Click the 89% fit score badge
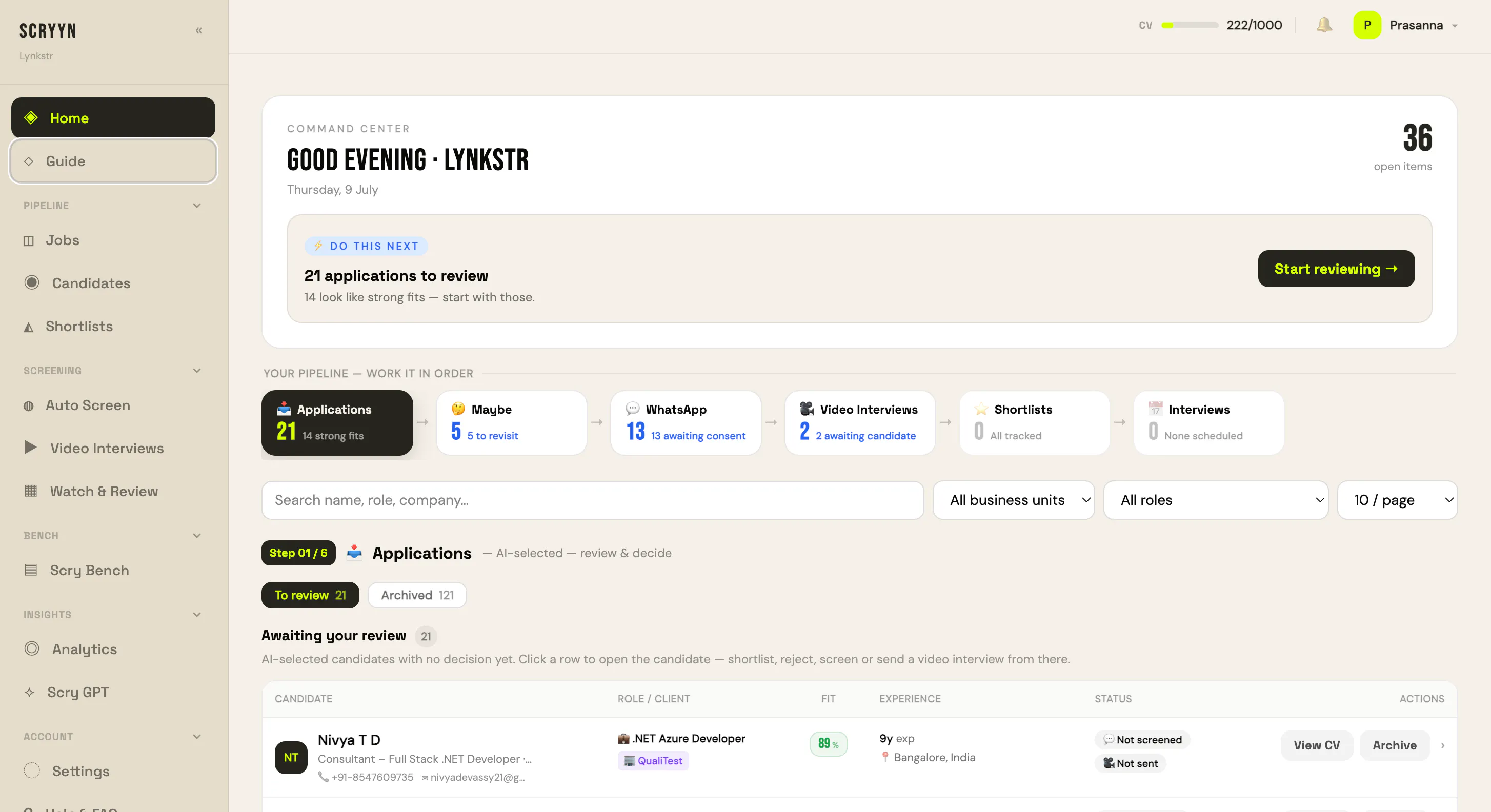 pyautogui.click(x=828, y=744)
